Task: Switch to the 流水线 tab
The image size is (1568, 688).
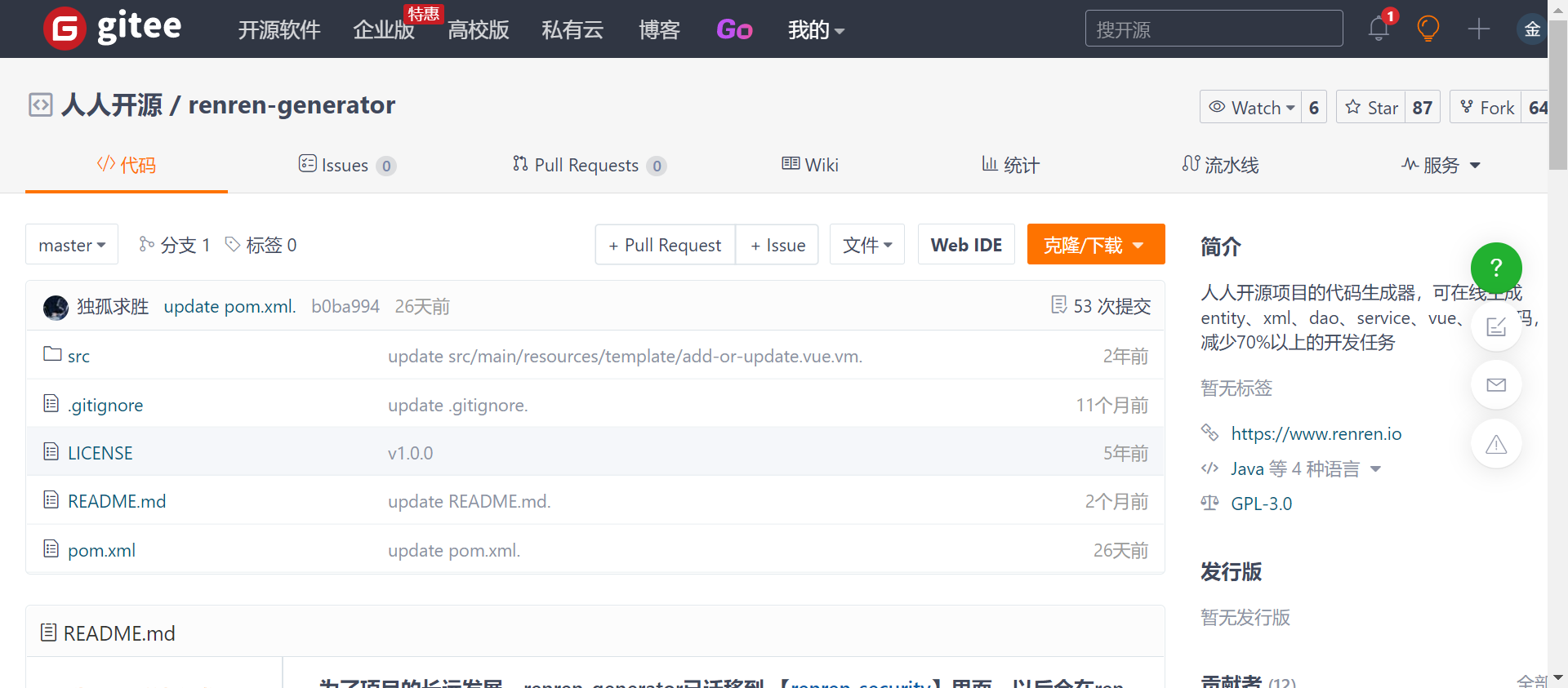Action: coord(1220,165)
